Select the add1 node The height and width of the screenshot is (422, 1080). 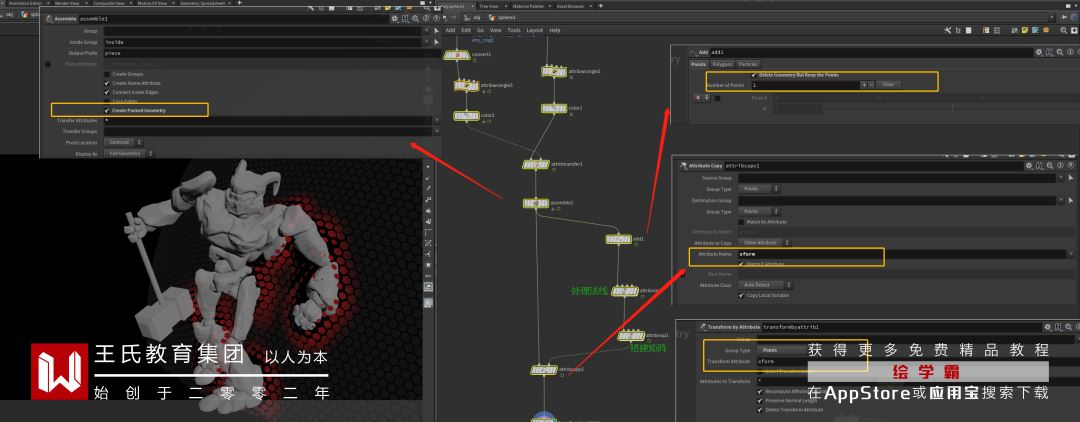pyautogui.click(x=618, y=239)
